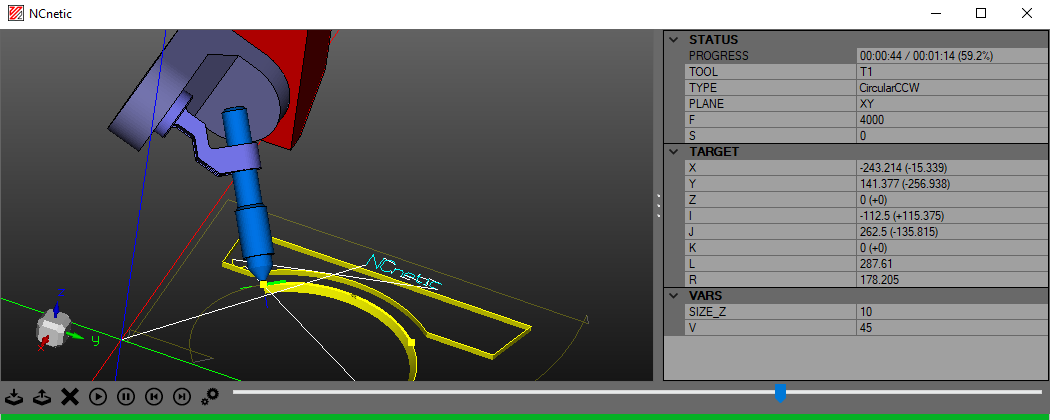Maximize the NCnetic window

pos(981,13)
